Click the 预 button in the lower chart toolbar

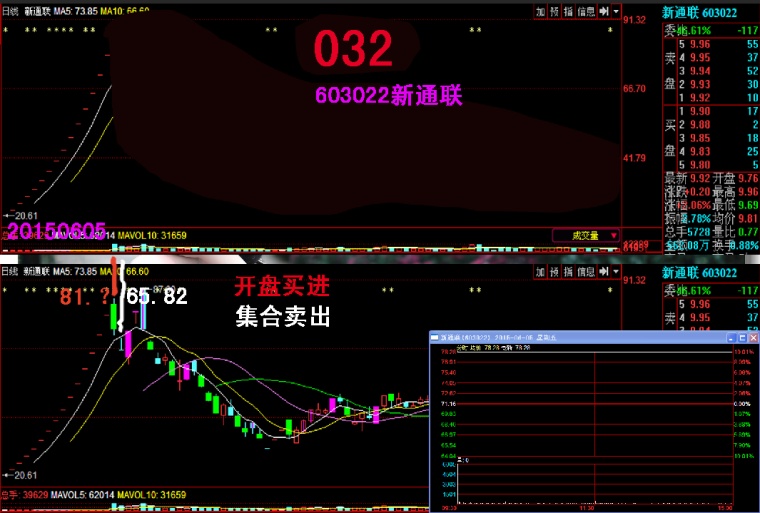click(554, 272)
